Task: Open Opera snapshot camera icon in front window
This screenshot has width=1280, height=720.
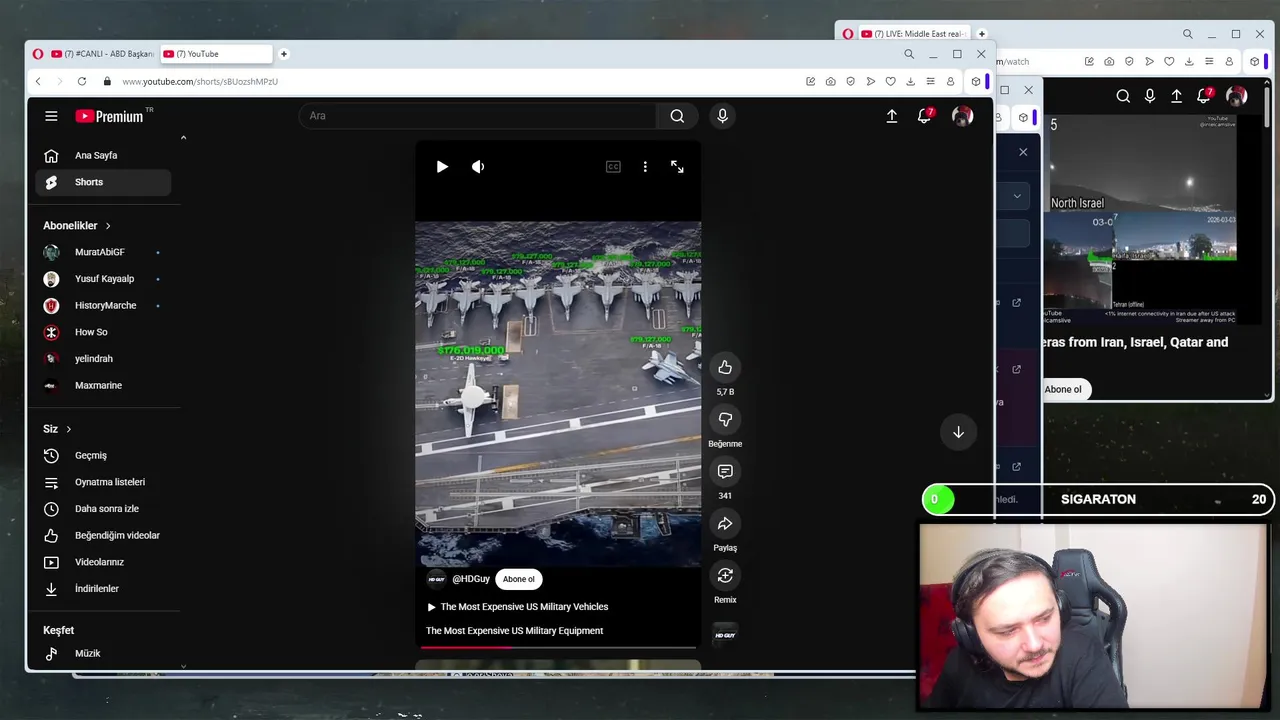Action: pyautogui.click(x=830, y=81)
